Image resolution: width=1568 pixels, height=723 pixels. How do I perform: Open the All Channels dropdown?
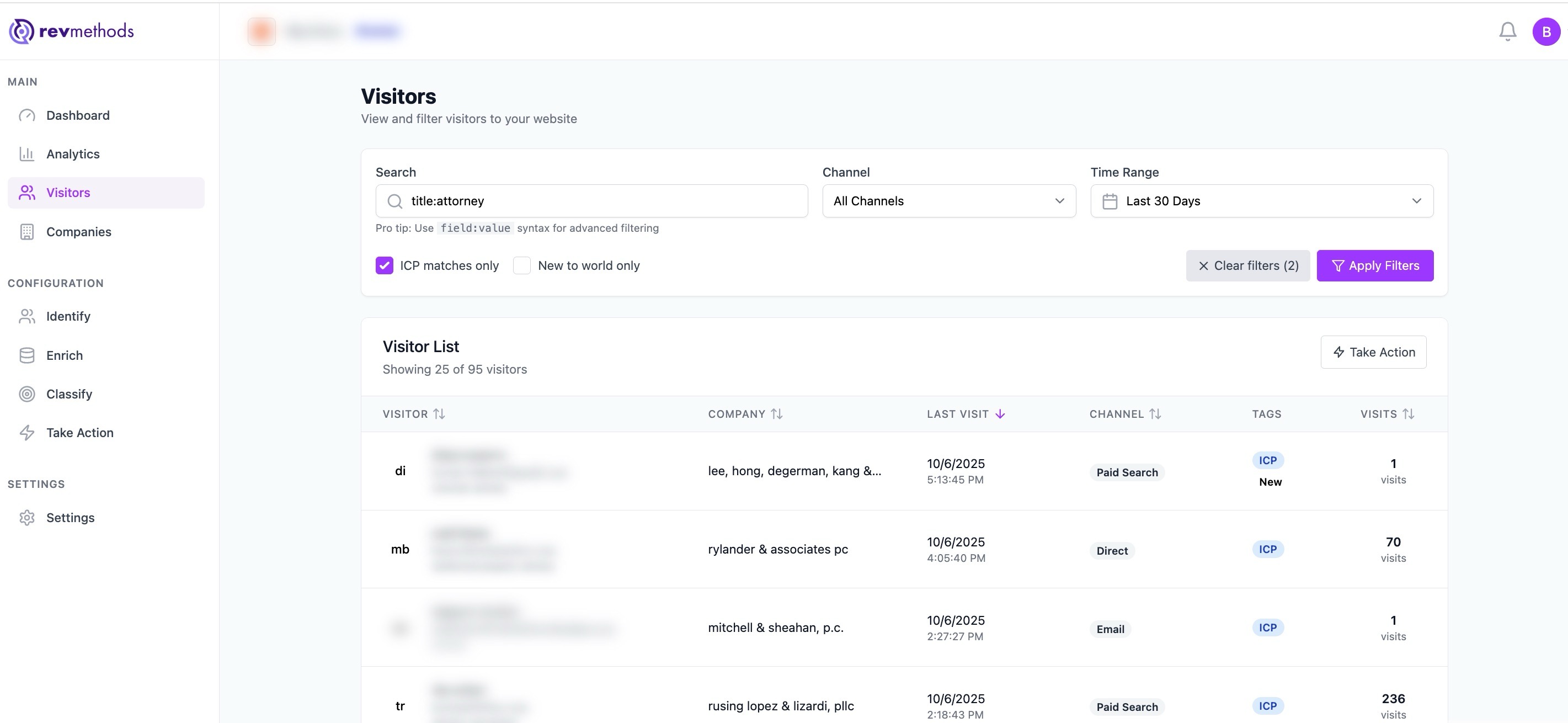[x=948, y=201]
